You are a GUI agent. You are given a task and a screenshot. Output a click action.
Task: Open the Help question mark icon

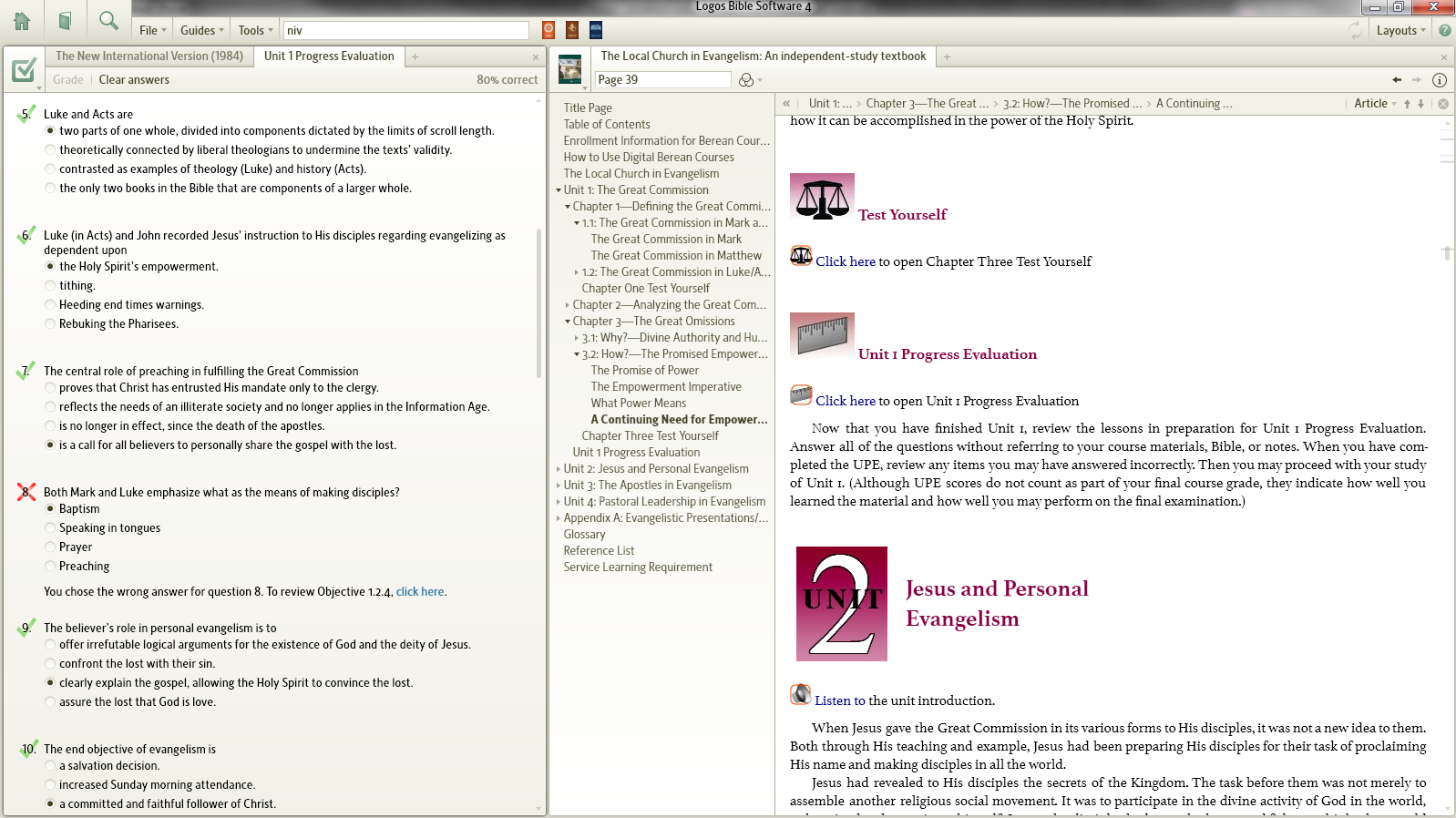click(1445, 30)
